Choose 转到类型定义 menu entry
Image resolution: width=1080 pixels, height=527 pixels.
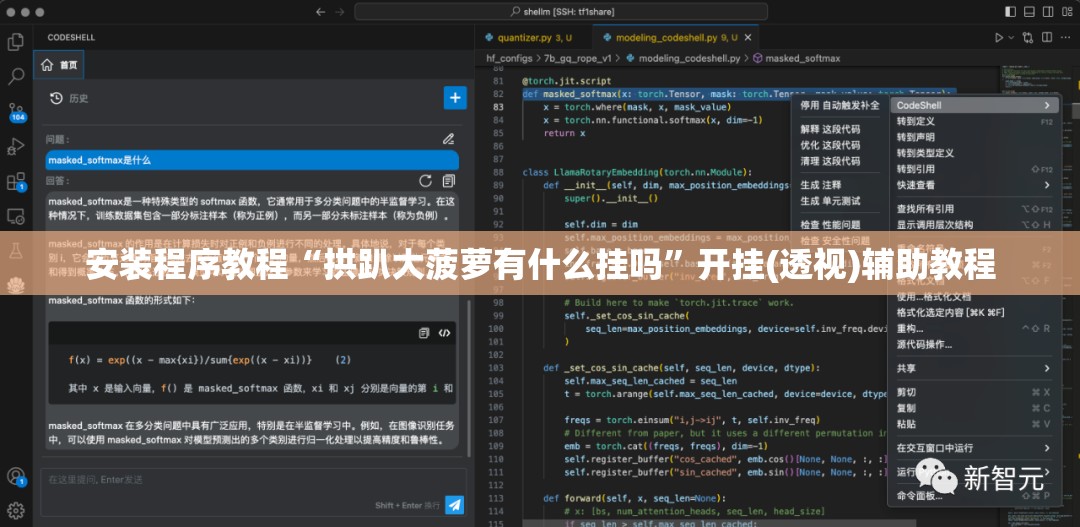[974, 153]
